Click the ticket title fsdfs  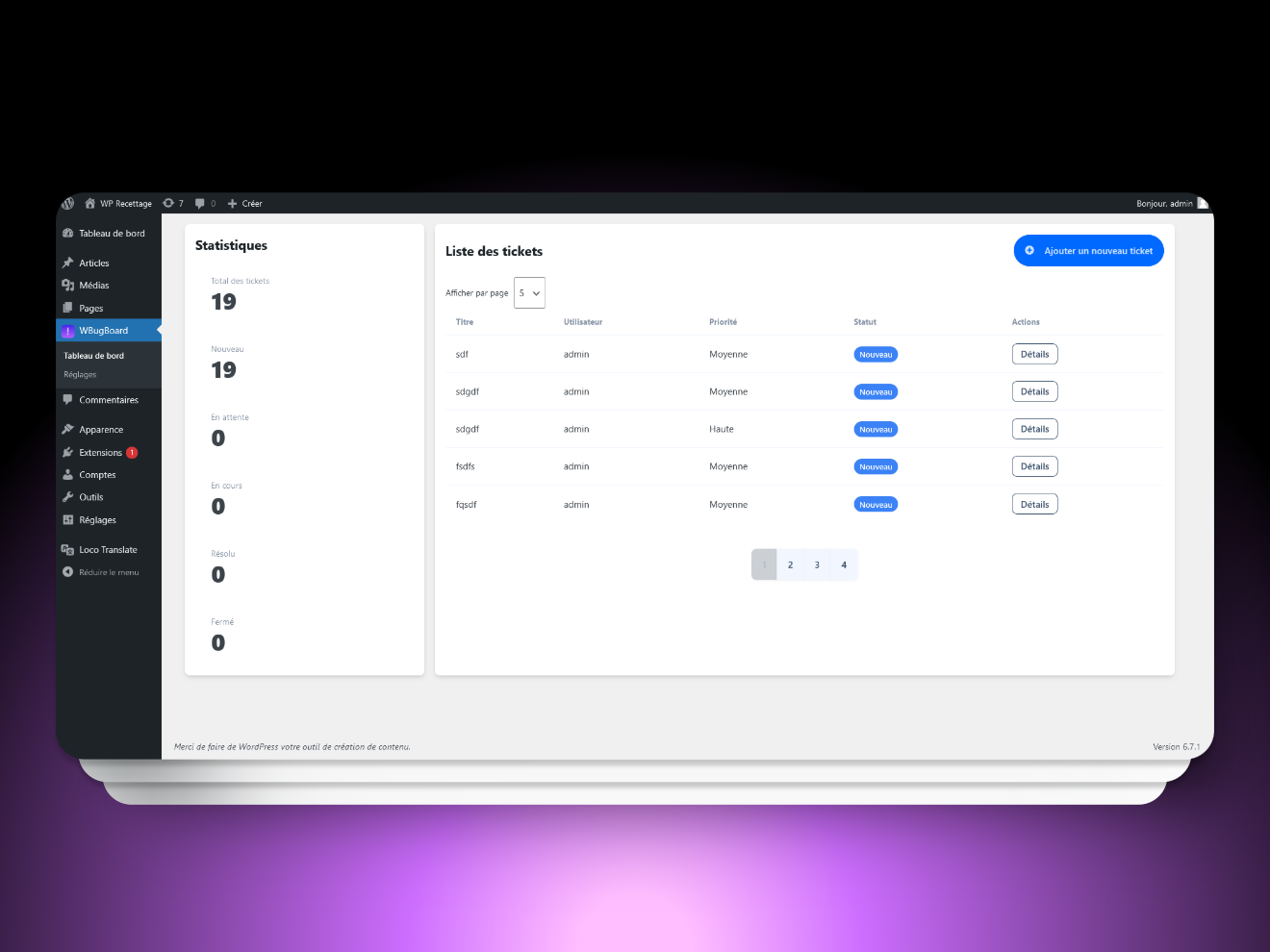(x=466, y=467)
